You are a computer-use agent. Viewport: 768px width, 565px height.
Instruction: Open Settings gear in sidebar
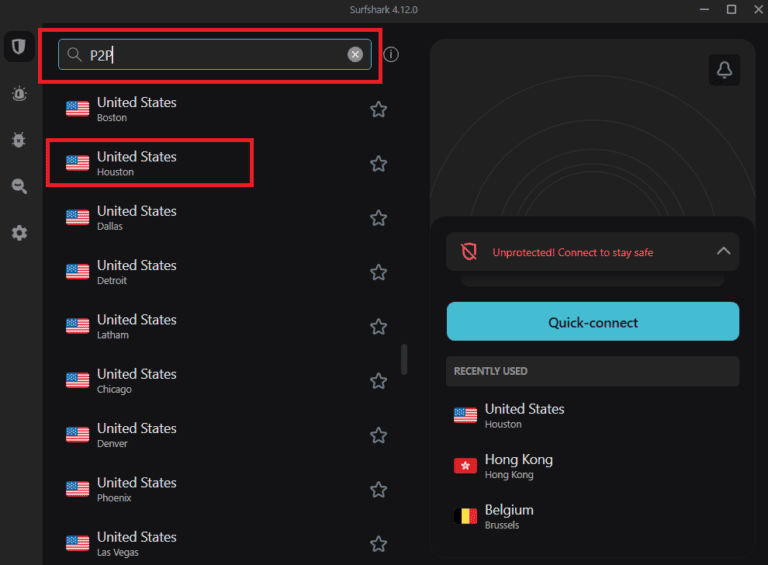point(18,233)
